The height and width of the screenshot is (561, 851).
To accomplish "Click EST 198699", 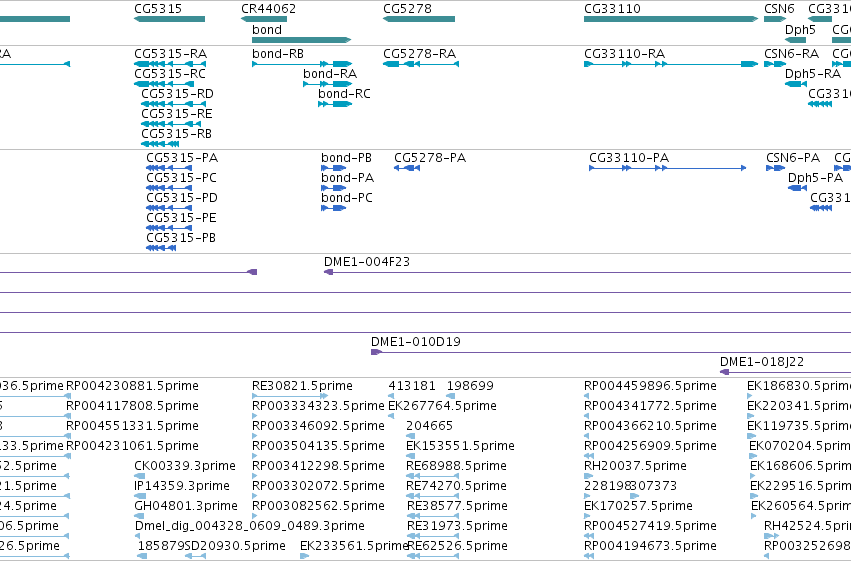I will [x=470, y=386].
